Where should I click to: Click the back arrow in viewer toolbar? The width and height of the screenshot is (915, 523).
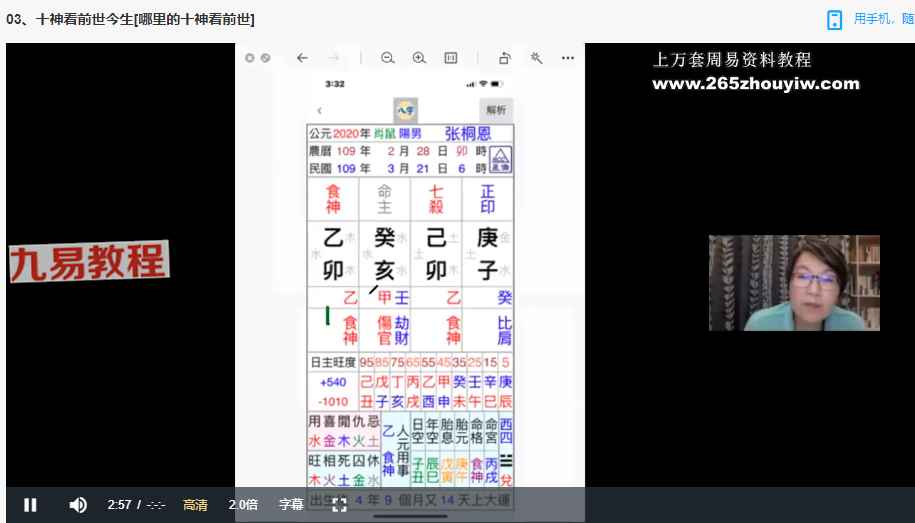pyautogui.click(x=302, y=58)
